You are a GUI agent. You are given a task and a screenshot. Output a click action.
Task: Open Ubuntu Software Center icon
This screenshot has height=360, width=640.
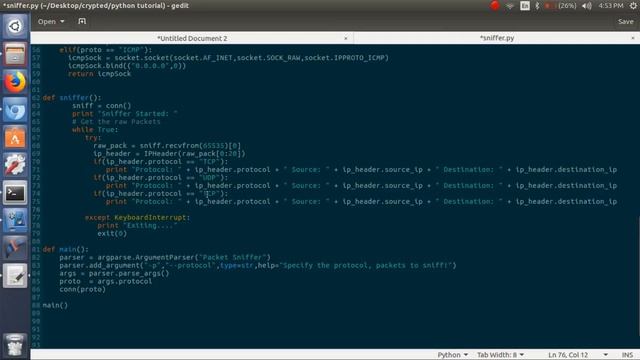(x=15, y=137)
